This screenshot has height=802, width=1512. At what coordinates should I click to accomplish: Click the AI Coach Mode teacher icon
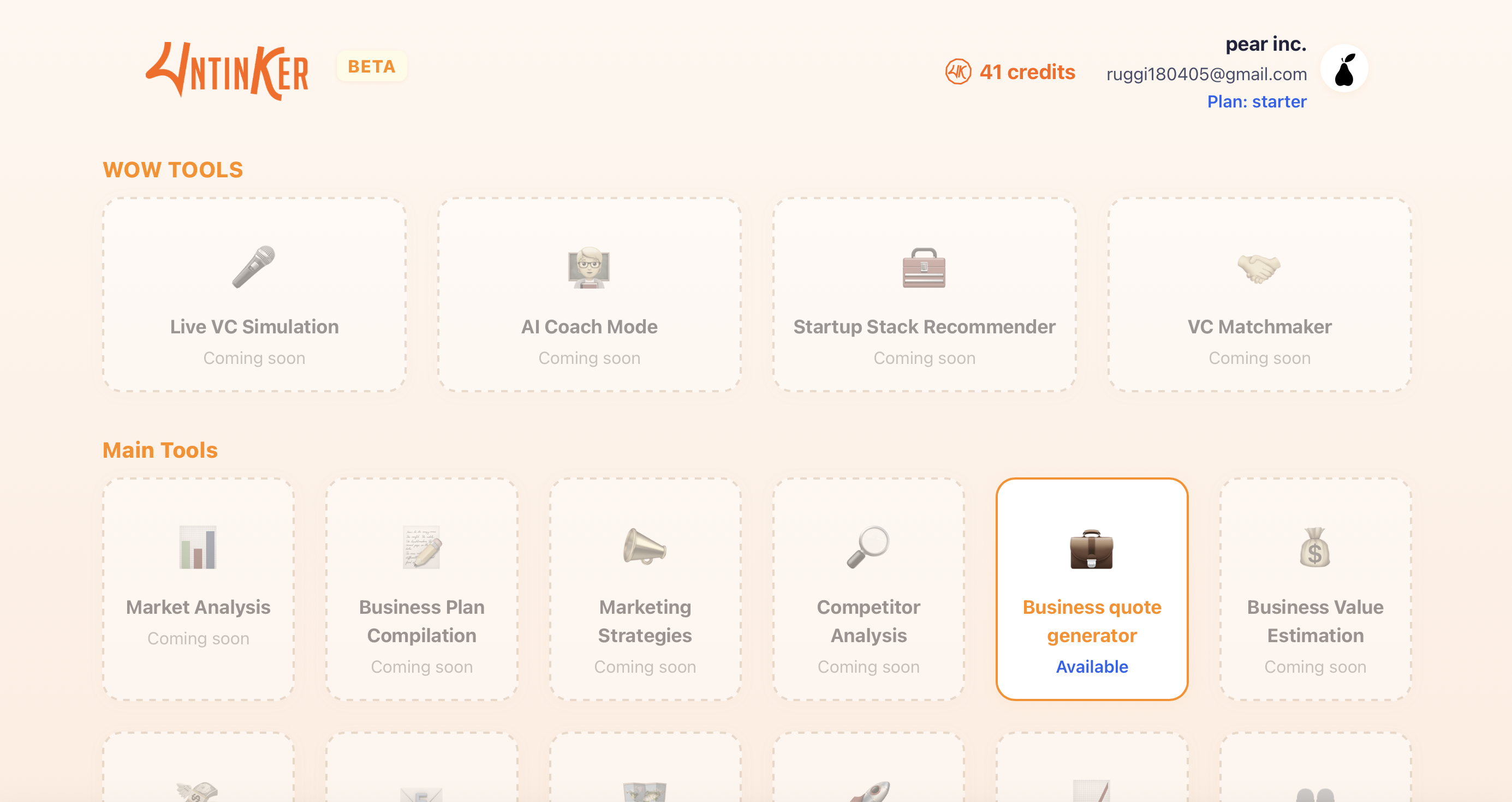tap(589, 267)
